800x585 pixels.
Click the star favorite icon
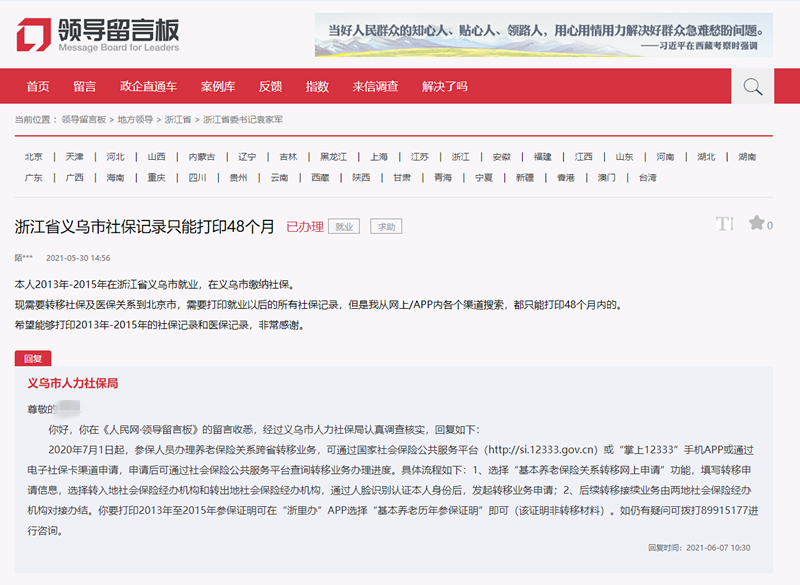[757, 223]
